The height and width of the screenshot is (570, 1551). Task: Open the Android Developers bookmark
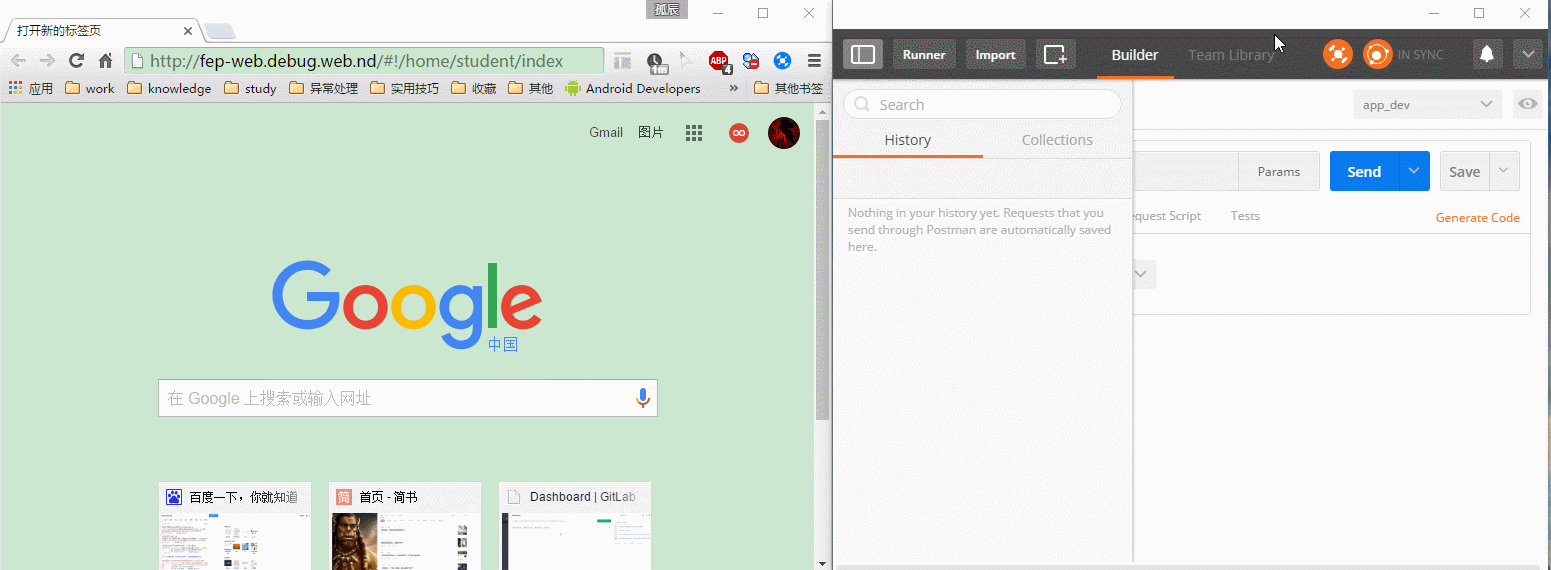click(x=633, y=88)
